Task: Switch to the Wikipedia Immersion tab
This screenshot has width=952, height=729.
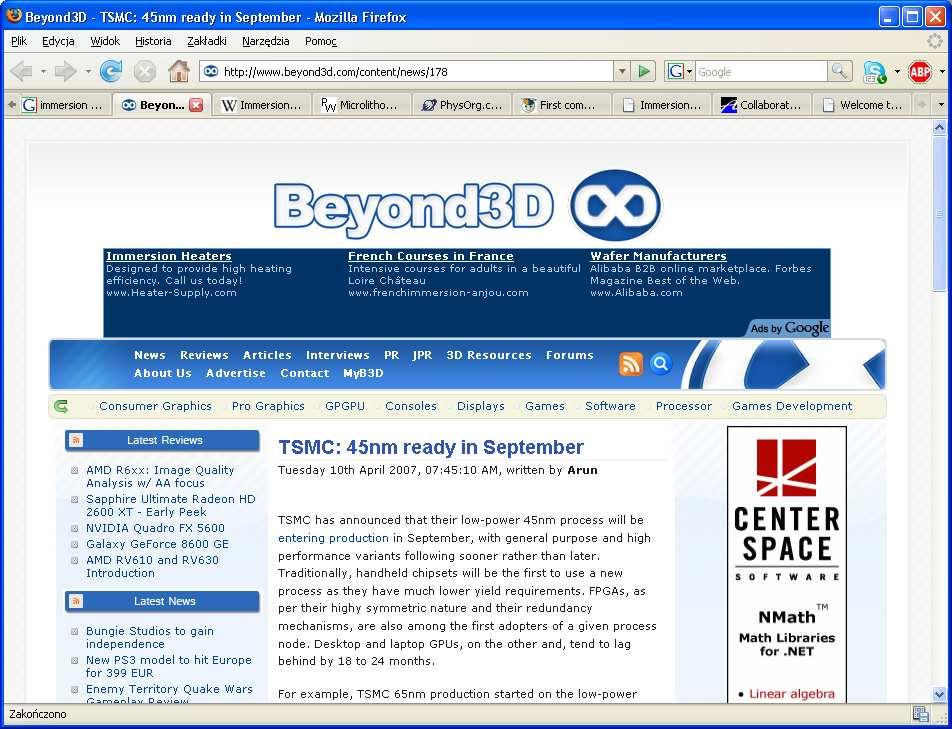Action: [262, 105]
